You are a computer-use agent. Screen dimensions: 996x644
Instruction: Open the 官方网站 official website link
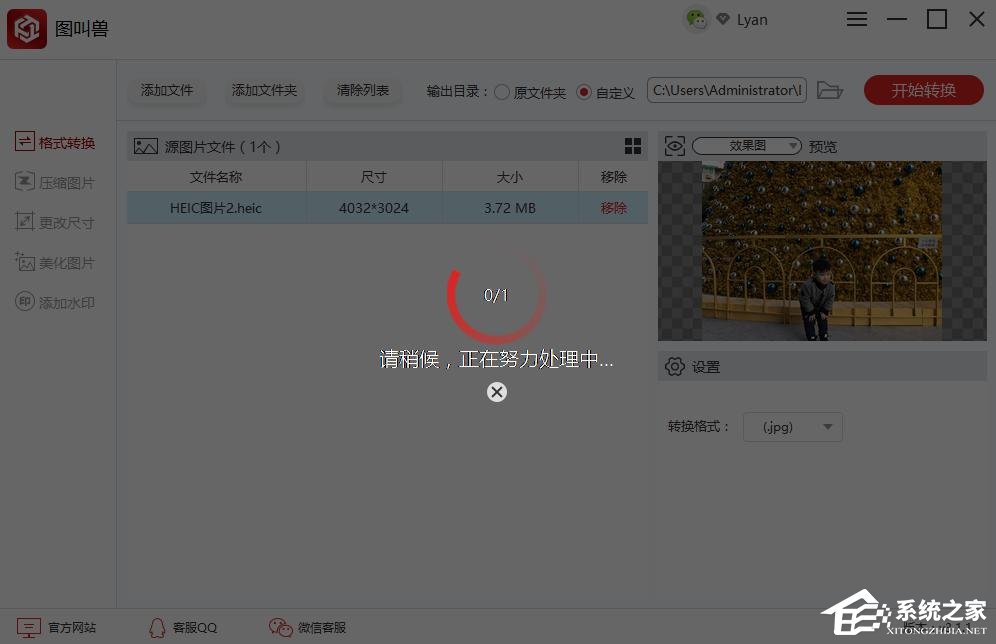tap(60, 627)
